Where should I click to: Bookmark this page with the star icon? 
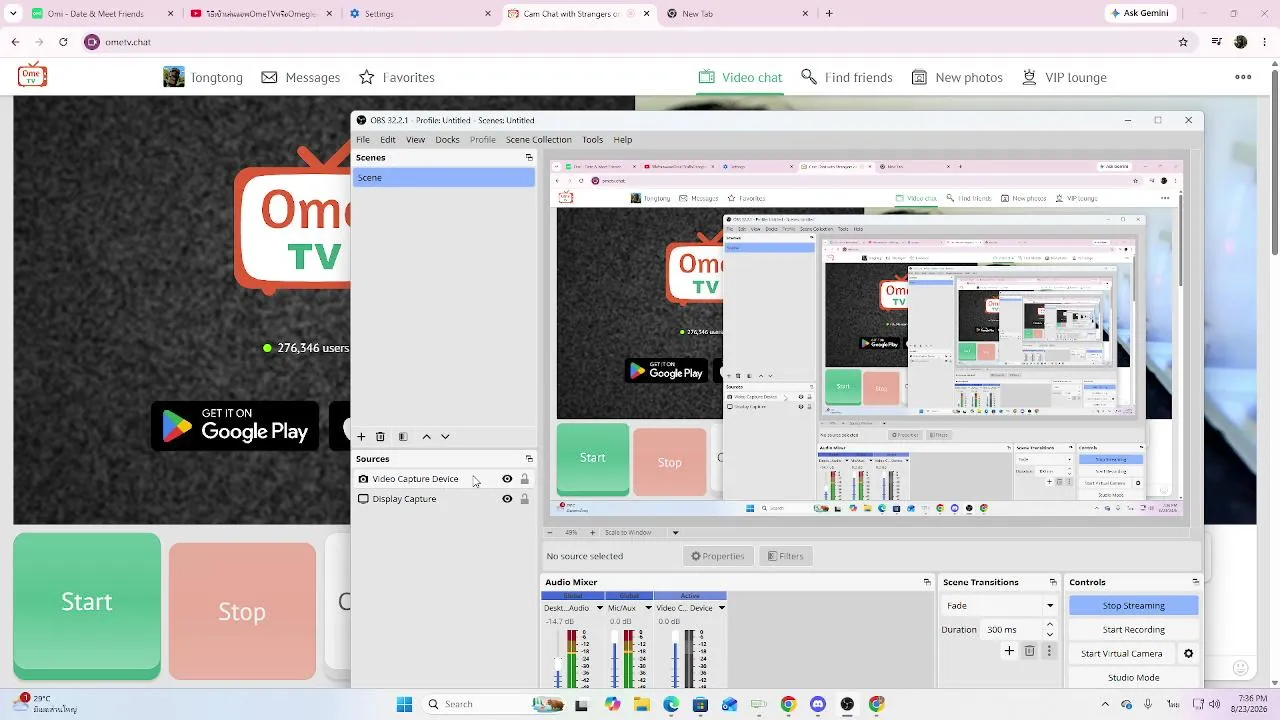(1183, 42)
